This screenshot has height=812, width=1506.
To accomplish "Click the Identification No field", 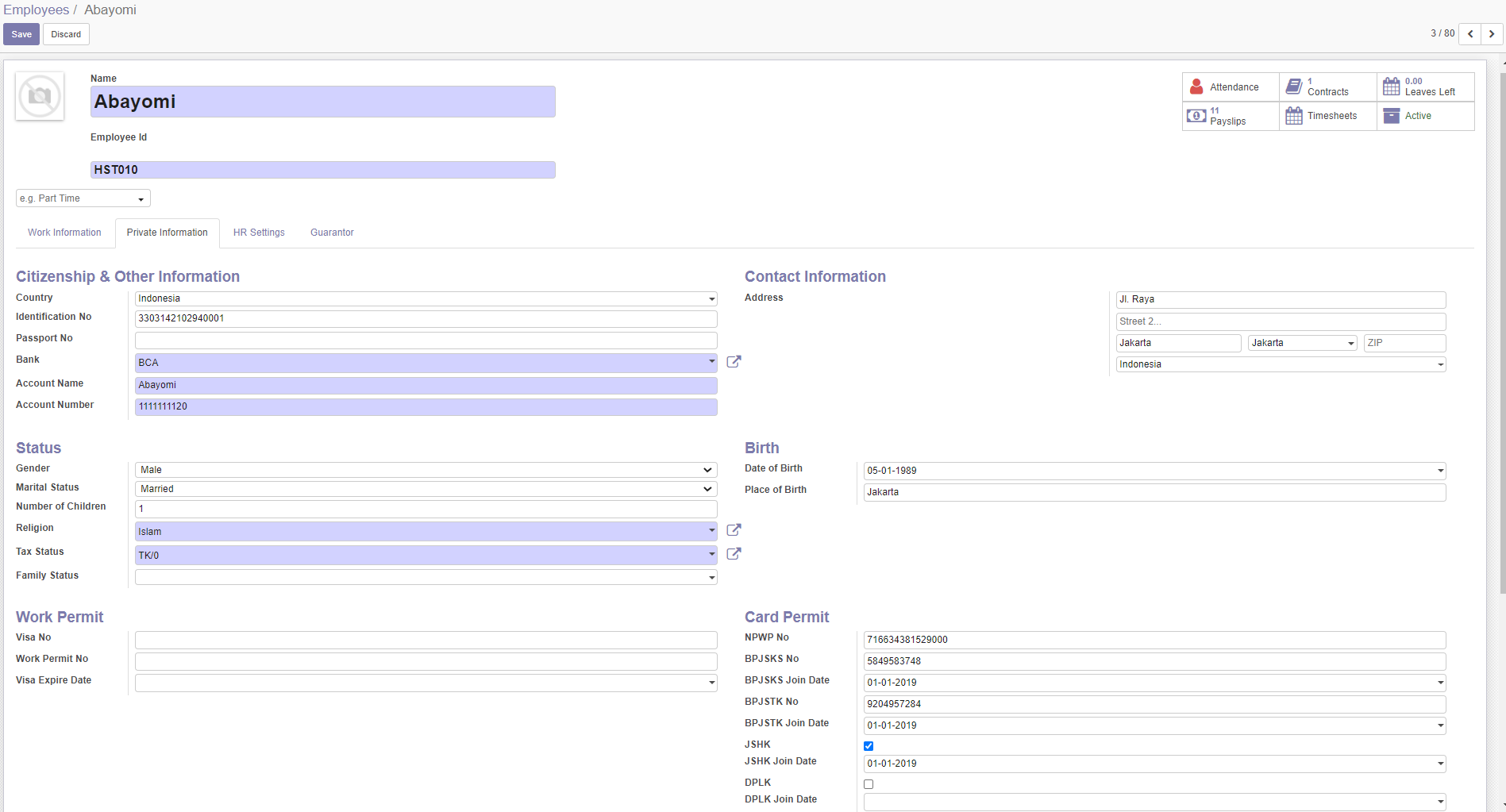I will point(426,318).
